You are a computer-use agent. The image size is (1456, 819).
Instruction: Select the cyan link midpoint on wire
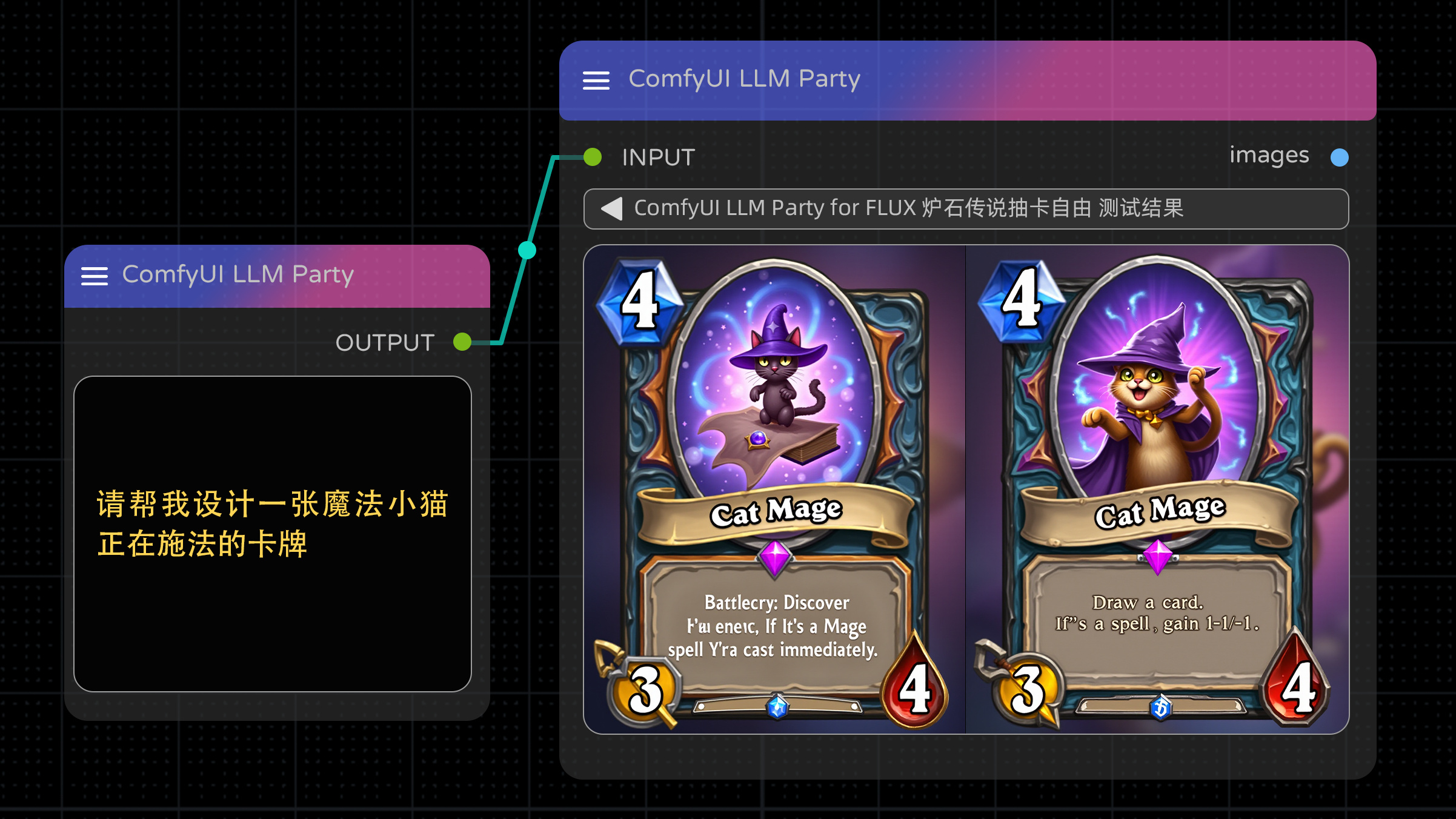tap(527, 250)
